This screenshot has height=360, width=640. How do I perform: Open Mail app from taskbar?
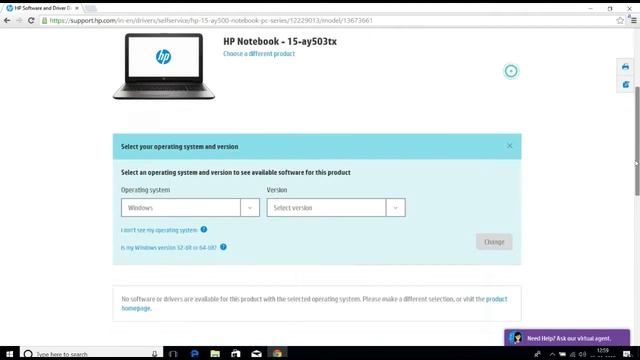point(256,354)
